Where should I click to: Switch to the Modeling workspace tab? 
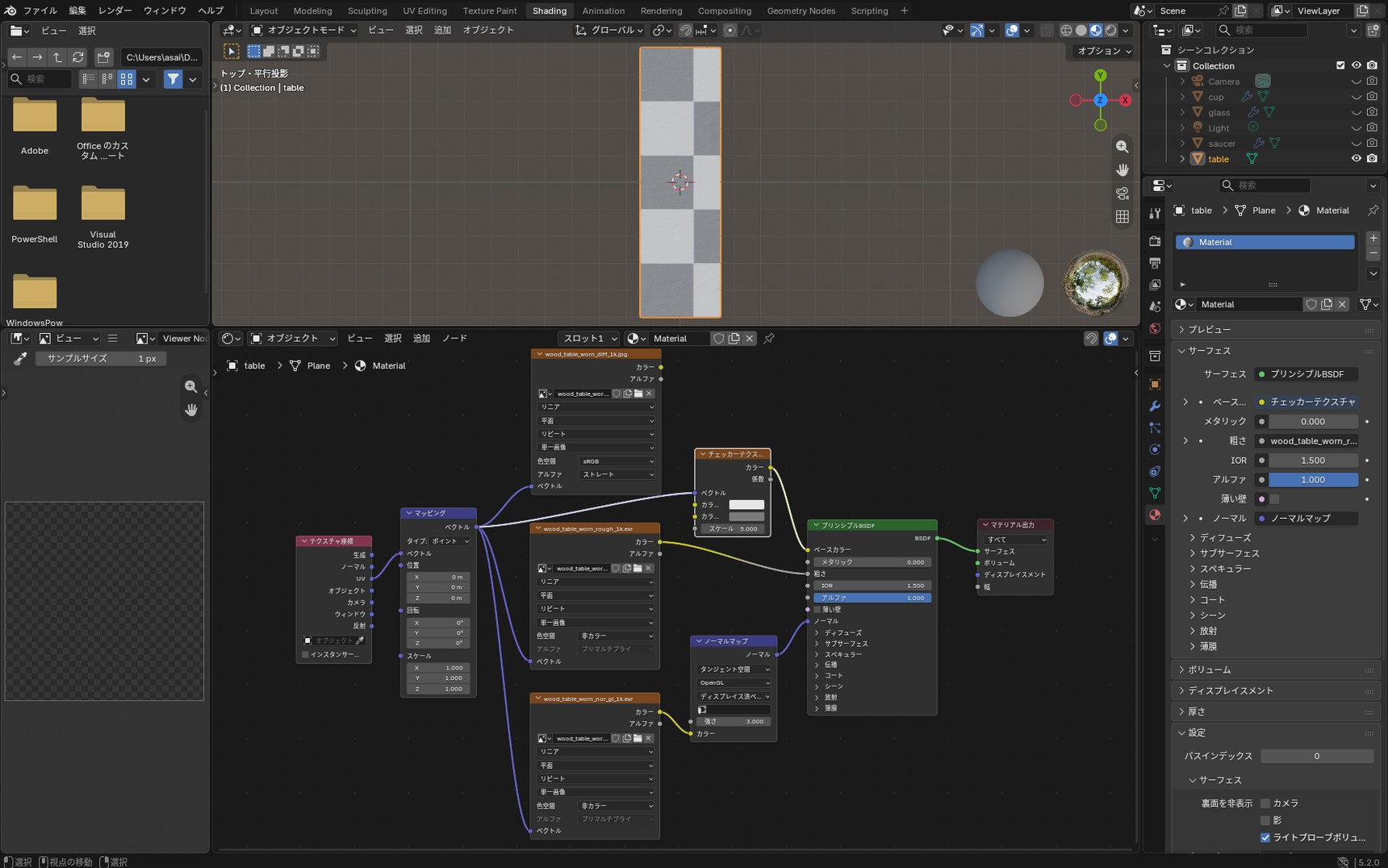point(312,10)
